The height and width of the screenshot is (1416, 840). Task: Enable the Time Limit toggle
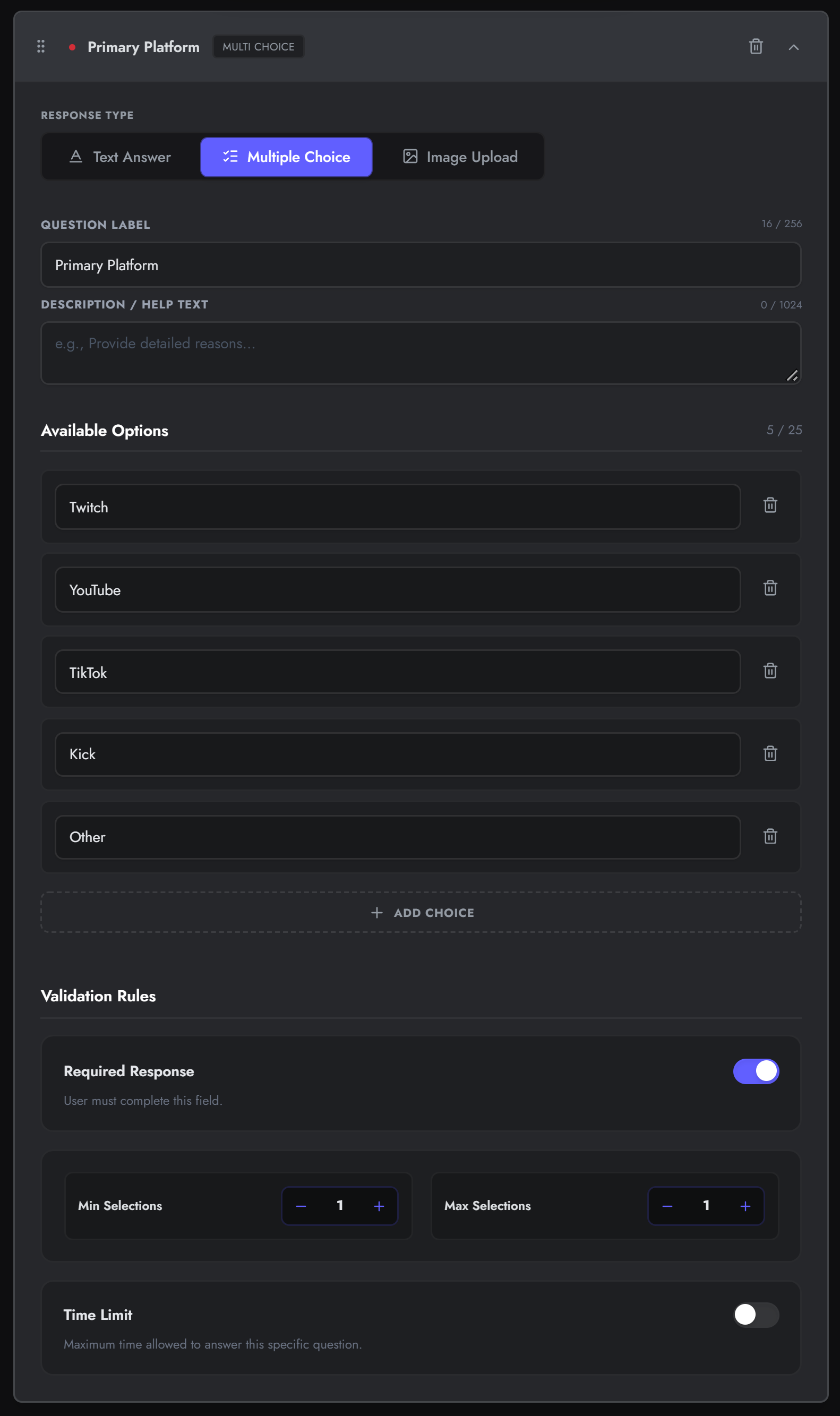pos(756,1315)
